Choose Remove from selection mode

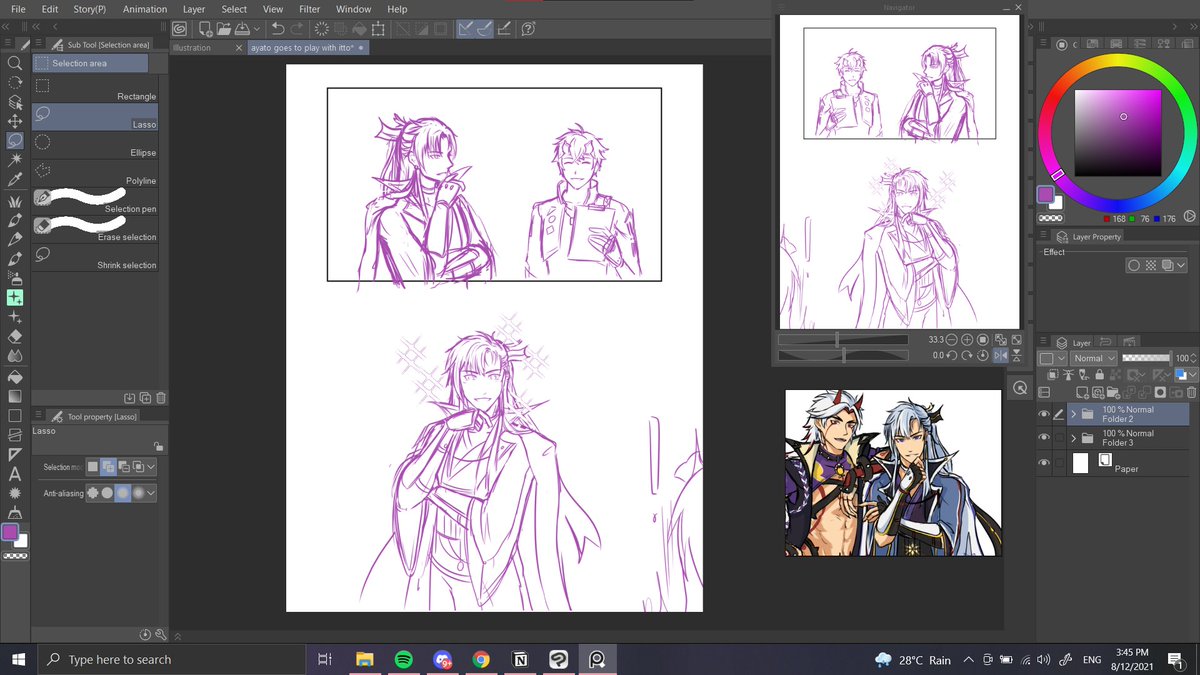click(123, 467)
